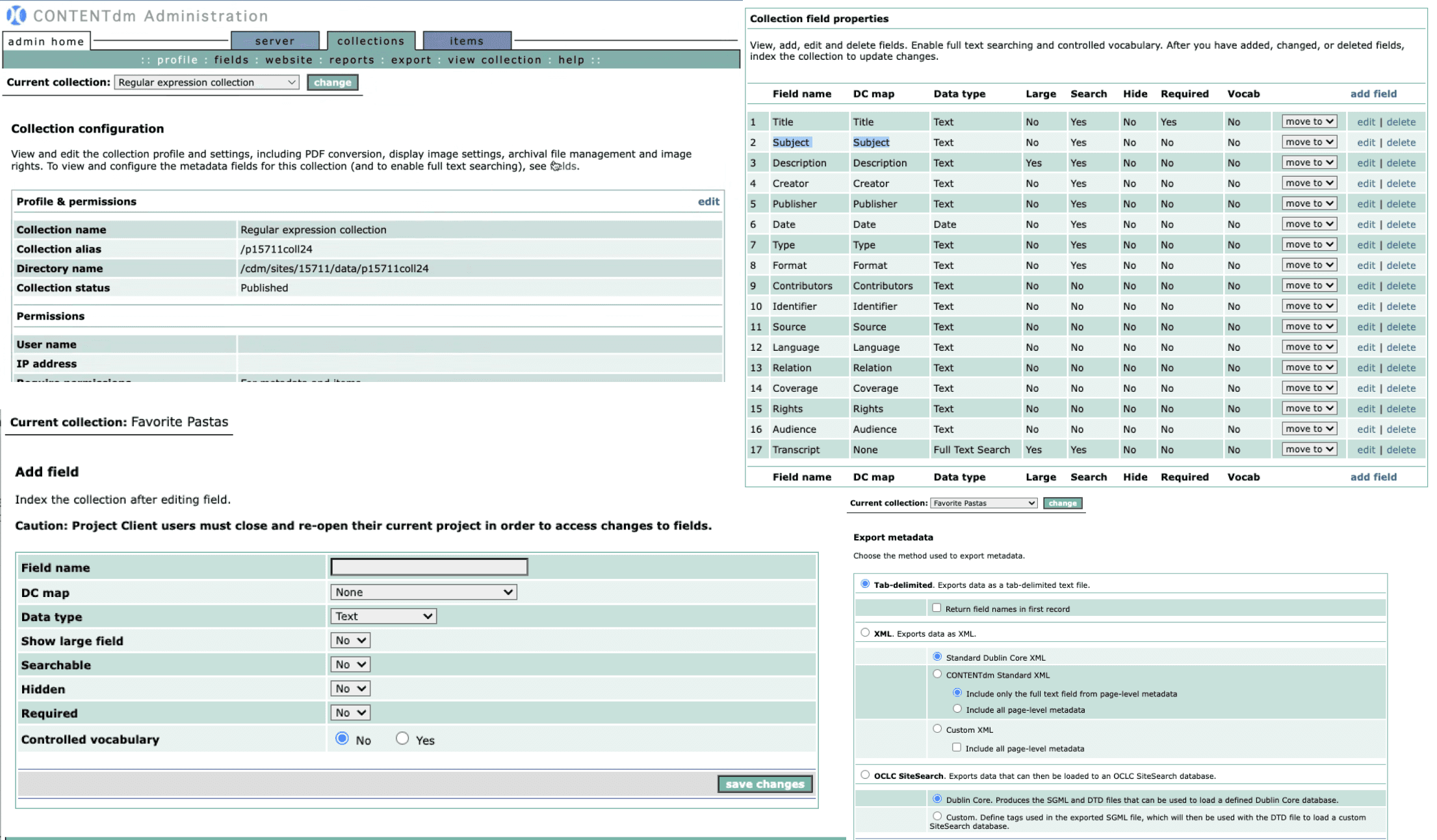Open move to dropdown for Subject row
The height and width of the screenshot is (840, 1437).
point(1308,142)
